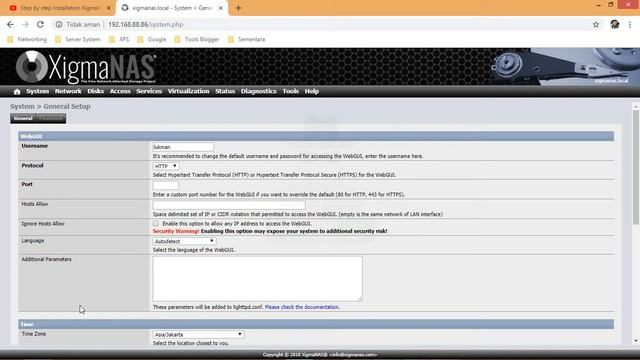This screenshot has height=360, width=640.
Task: Open the Virtualization menu
Action: (x=189, y=91)
